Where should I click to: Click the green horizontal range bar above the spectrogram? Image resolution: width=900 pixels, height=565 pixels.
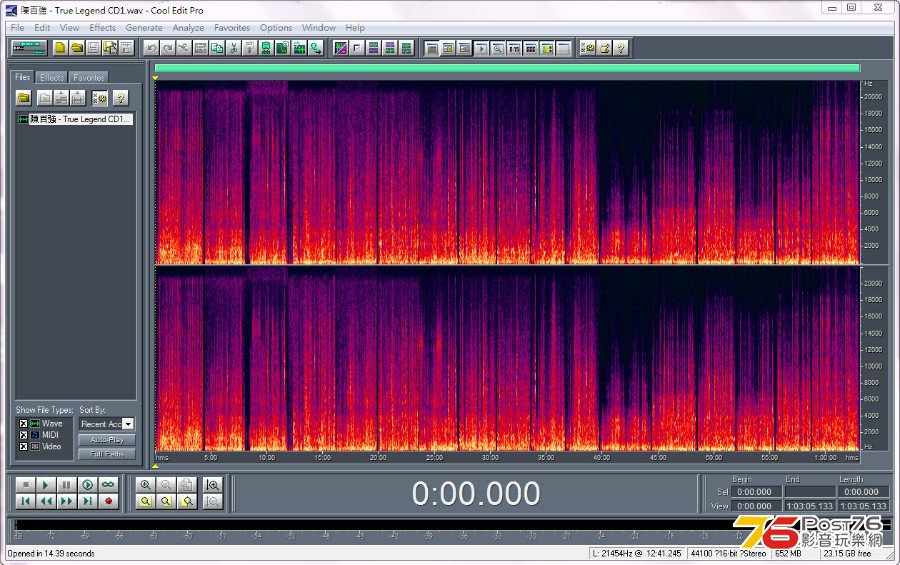point(507,68)
